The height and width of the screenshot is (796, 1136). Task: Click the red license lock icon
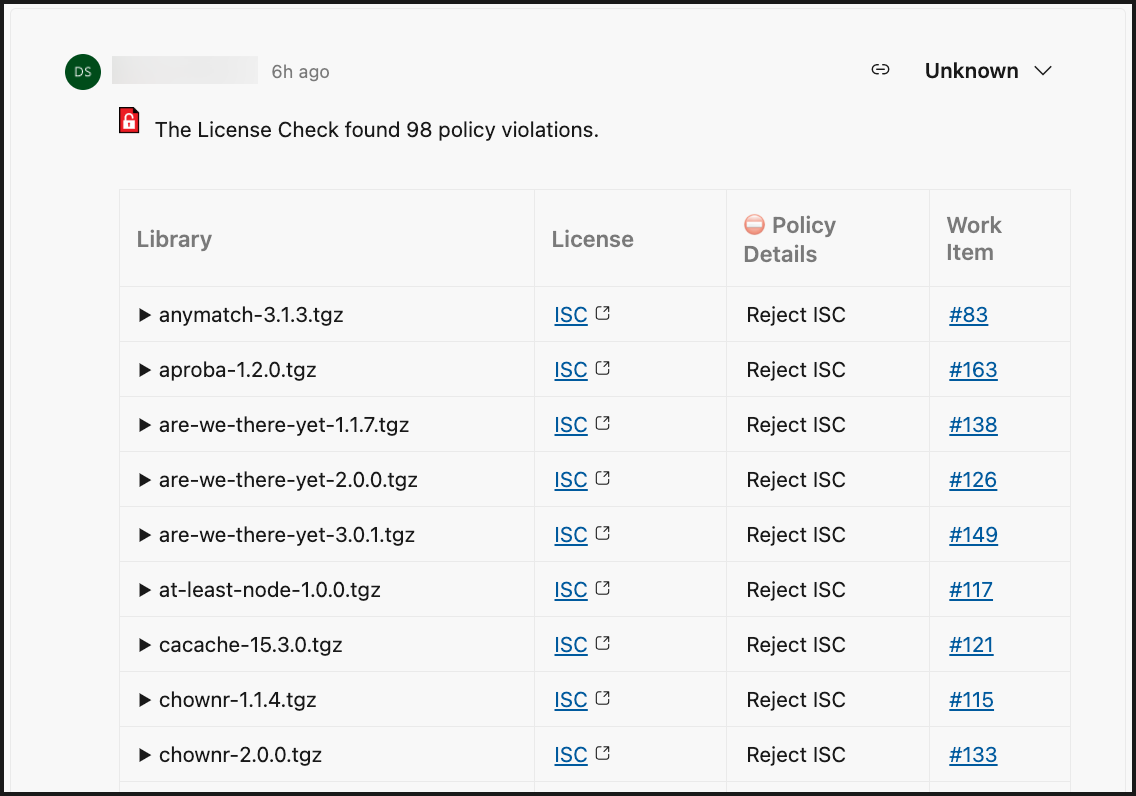pos(129,121)
